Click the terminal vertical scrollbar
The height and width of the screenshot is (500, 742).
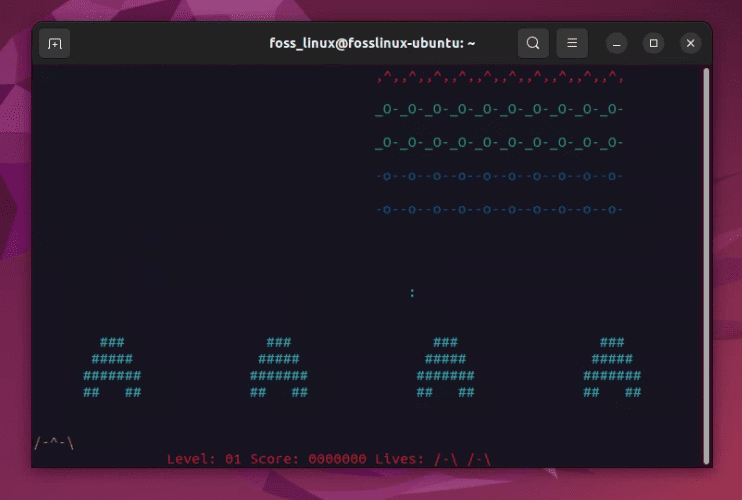tap(706, 266)
